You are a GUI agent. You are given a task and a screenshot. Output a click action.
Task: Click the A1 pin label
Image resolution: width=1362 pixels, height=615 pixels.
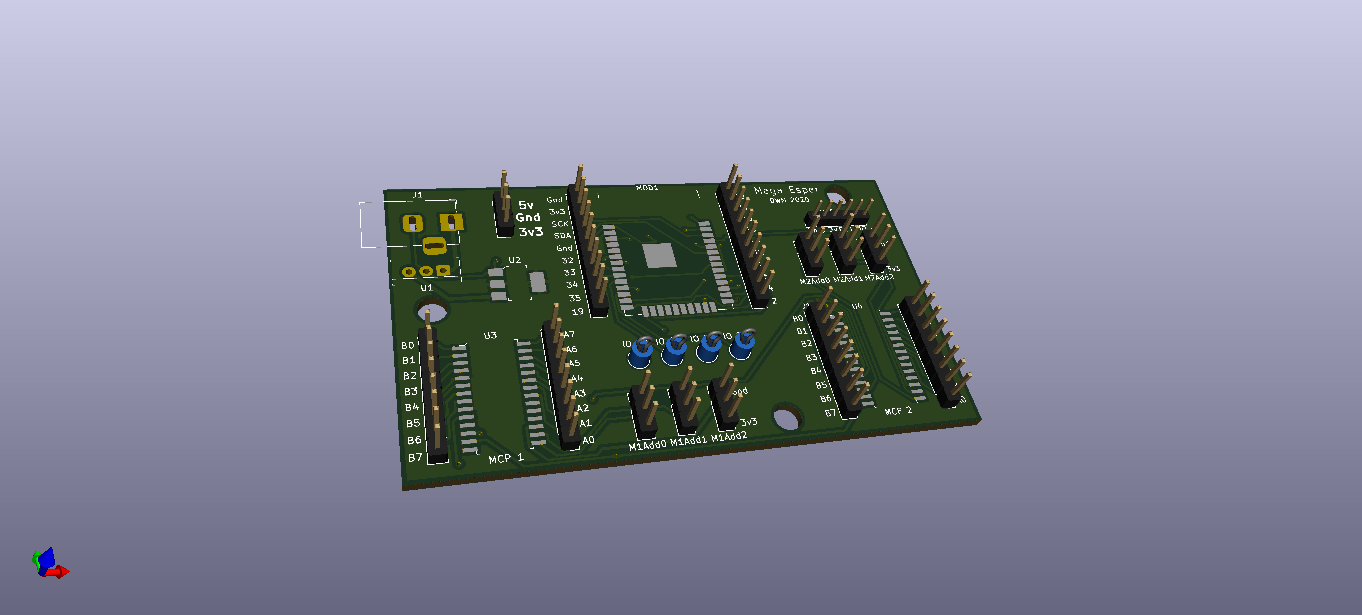[586, 423]
